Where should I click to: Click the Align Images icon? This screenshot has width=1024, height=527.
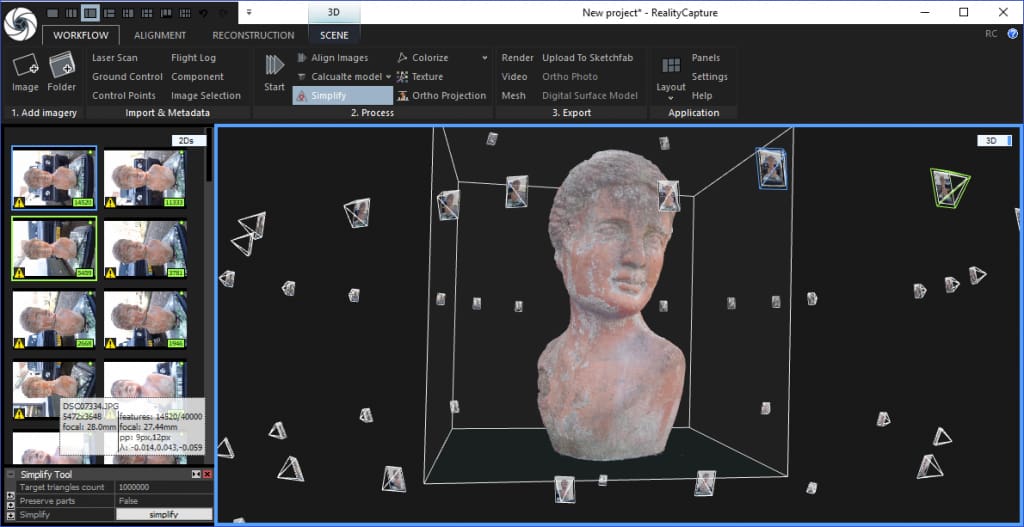(302, 57)
